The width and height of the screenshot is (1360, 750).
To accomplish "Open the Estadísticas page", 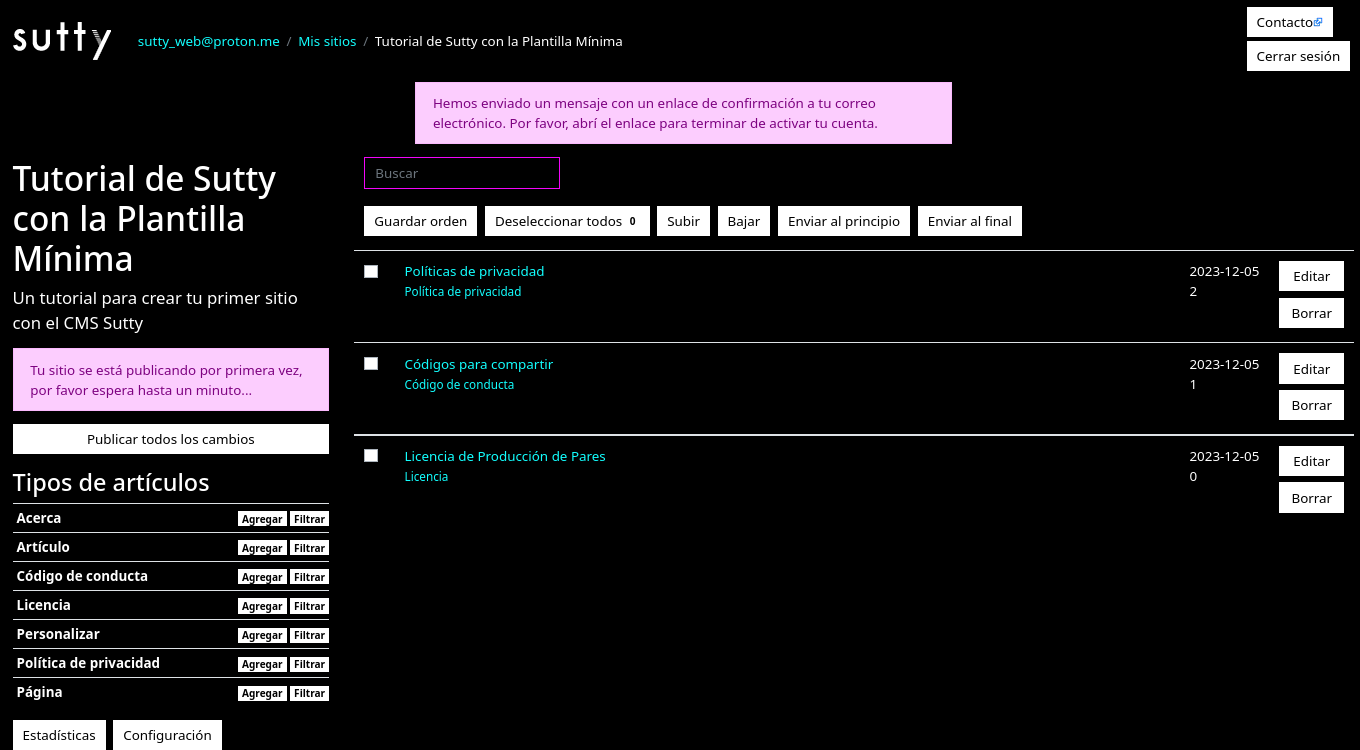I will (x=59, y=735).
